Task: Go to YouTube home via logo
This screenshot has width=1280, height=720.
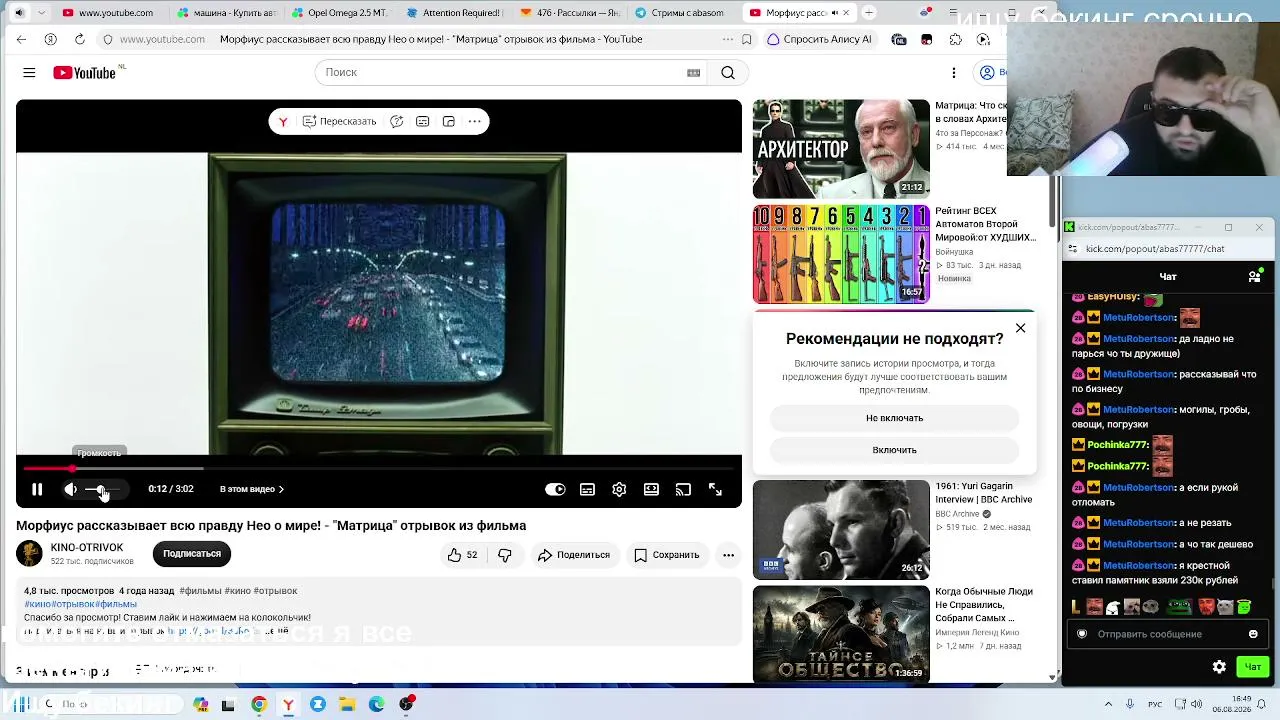Action: point(85,72)
